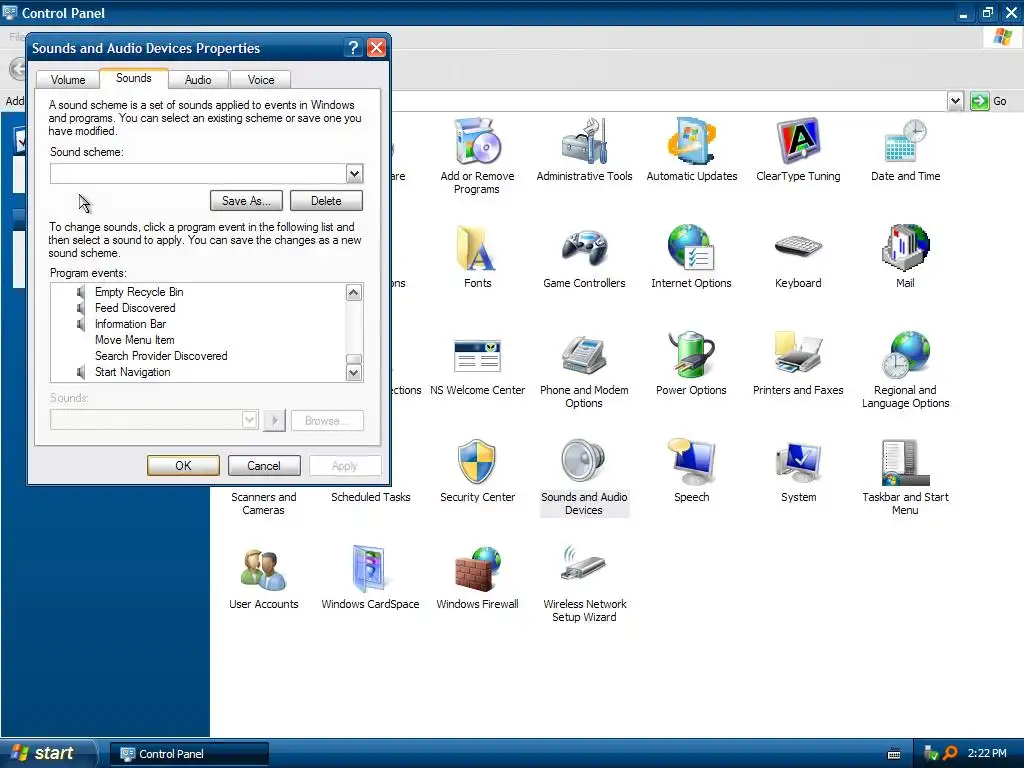The height and width of the screenshot is (768, 1024).
Task: Open the Keyboard icon
Action: click(798, 248)
